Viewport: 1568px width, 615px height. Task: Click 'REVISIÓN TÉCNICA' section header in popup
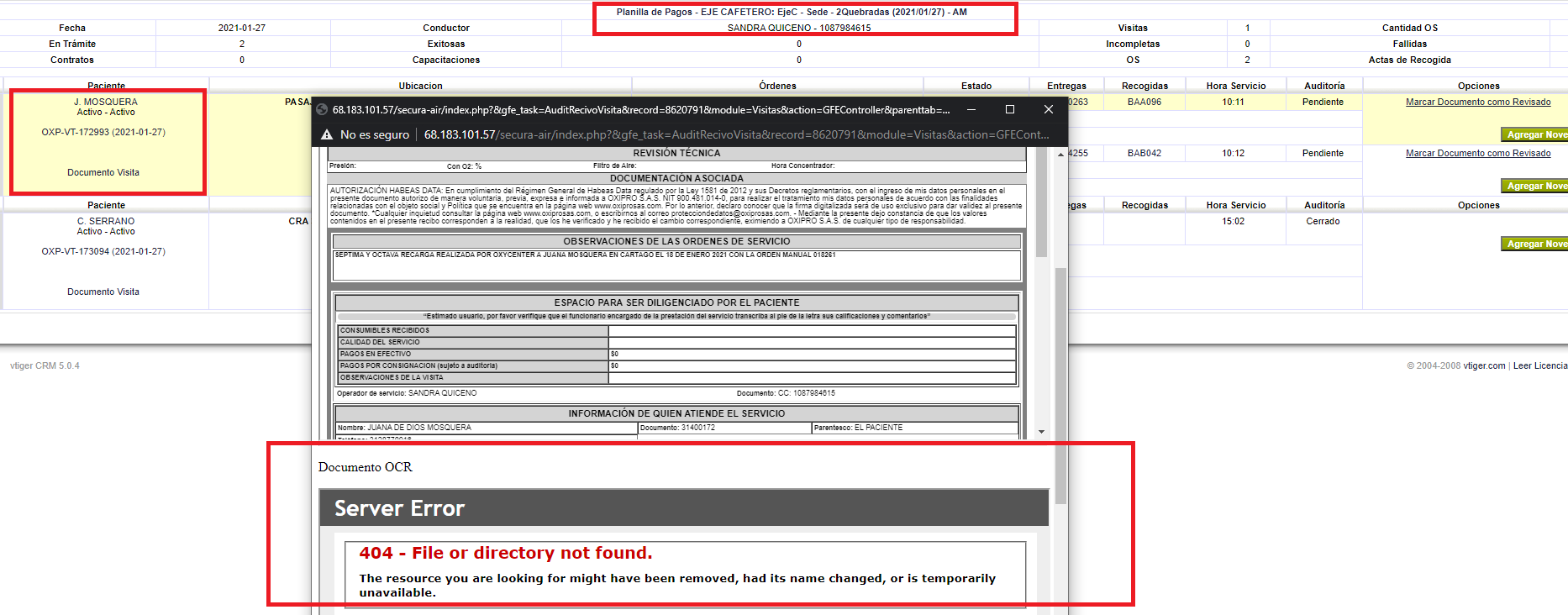(x=676, y=153)
